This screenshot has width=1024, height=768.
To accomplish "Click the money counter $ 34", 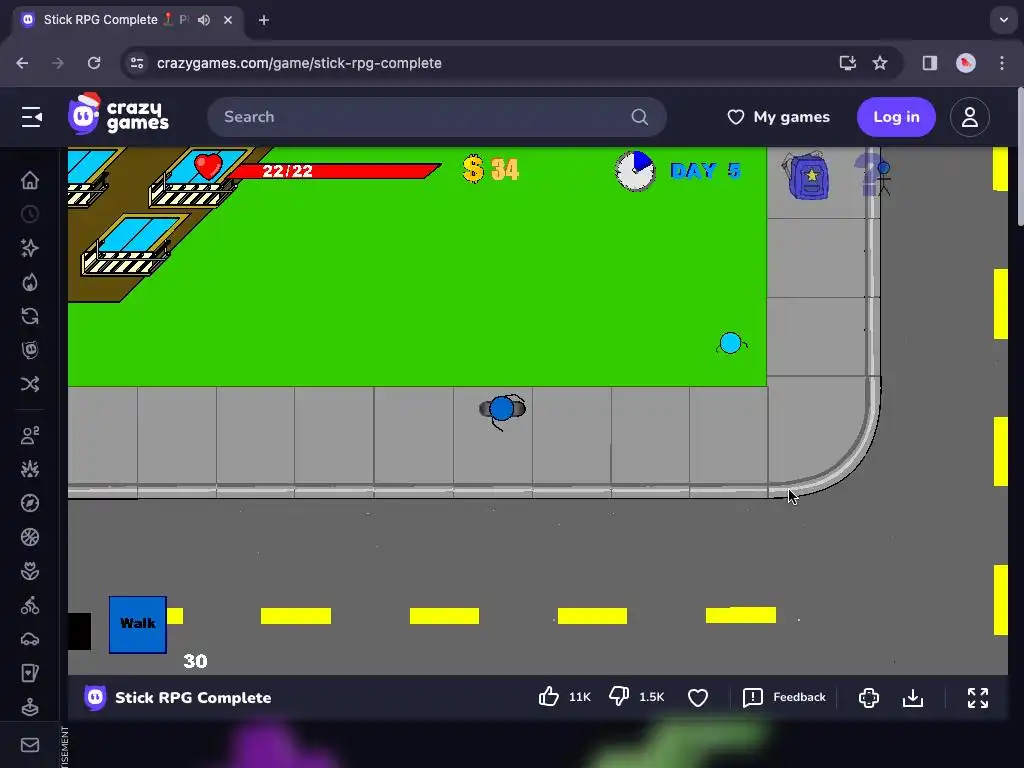I will tap(491, 170).
